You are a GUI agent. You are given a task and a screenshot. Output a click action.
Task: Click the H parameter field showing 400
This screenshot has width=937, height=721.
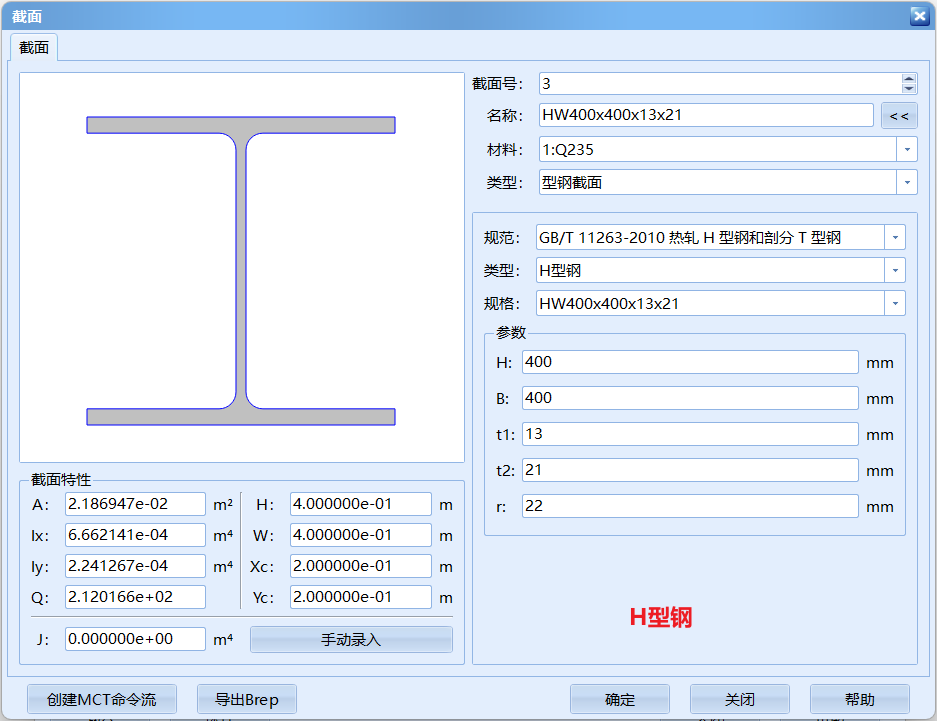tap(690, 362)
